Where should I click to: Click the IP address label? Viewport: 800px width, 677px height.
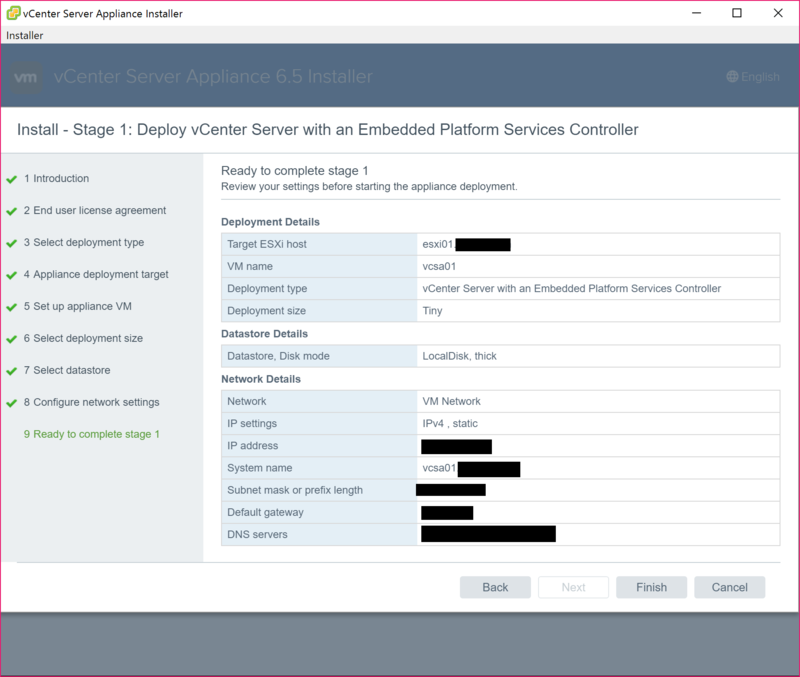click(x=253, y=445)
